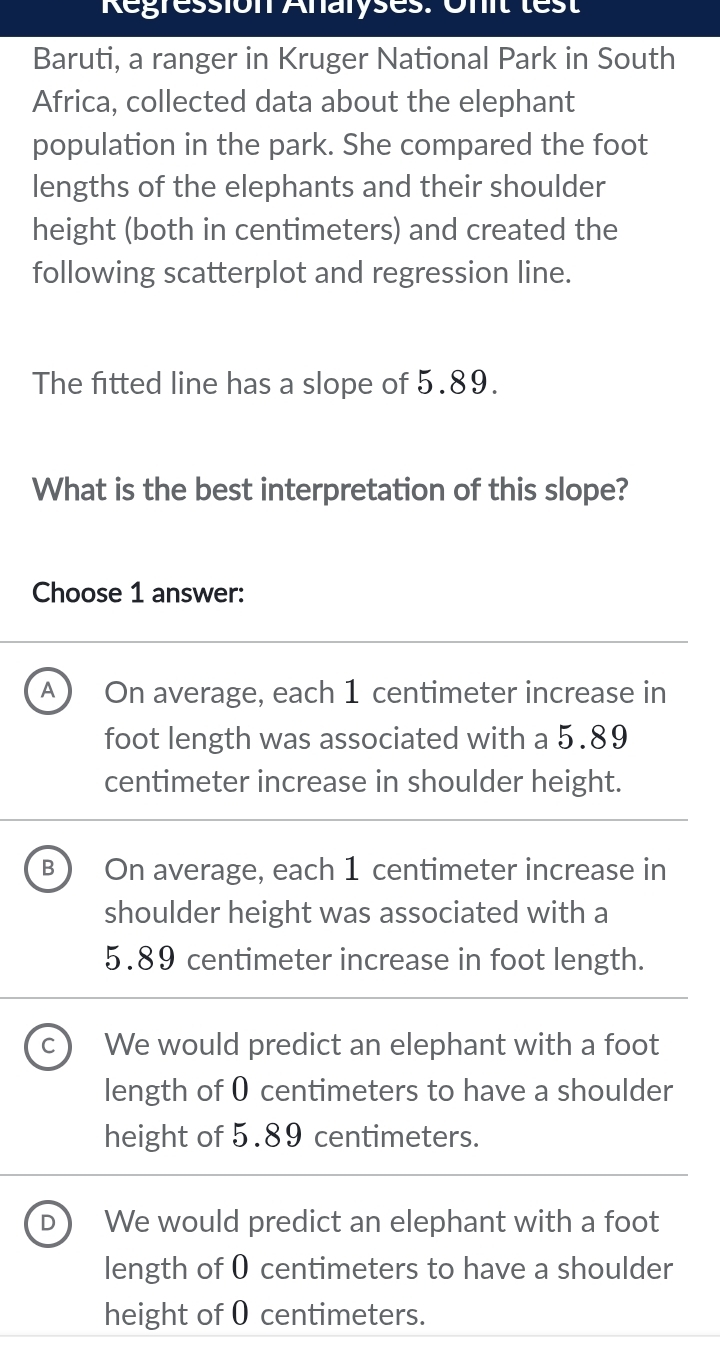Click 'following scatterplot and regression line' text
The width and height of the screenshot is (720, 1352).
[x=302, y=273]
